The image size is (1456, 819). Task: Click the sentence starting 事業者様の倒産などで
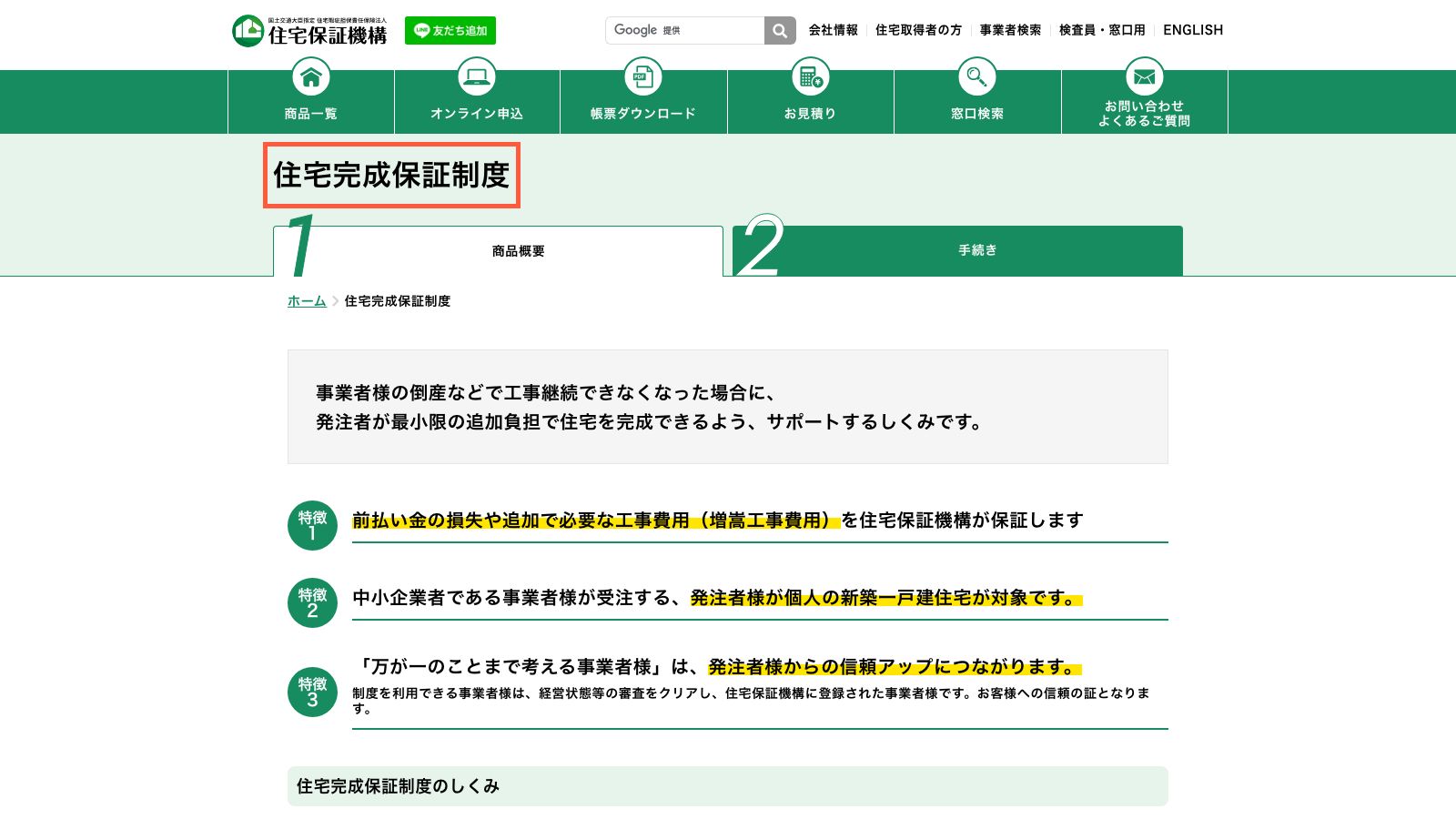(546, 393)
